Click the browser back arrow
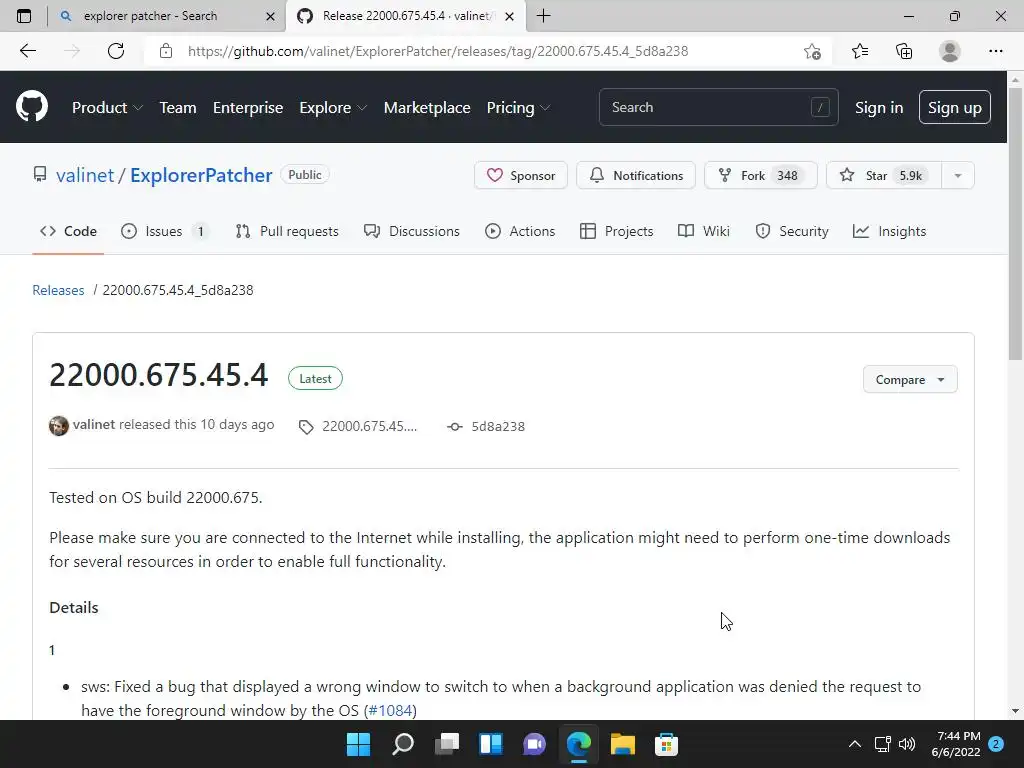 [27, 51]
